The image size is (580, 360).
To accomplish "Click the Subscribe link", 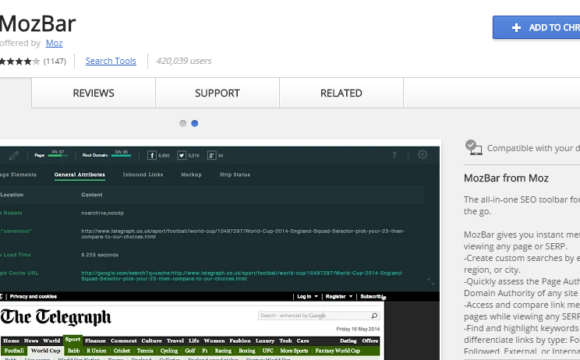I will click(372, 296).
